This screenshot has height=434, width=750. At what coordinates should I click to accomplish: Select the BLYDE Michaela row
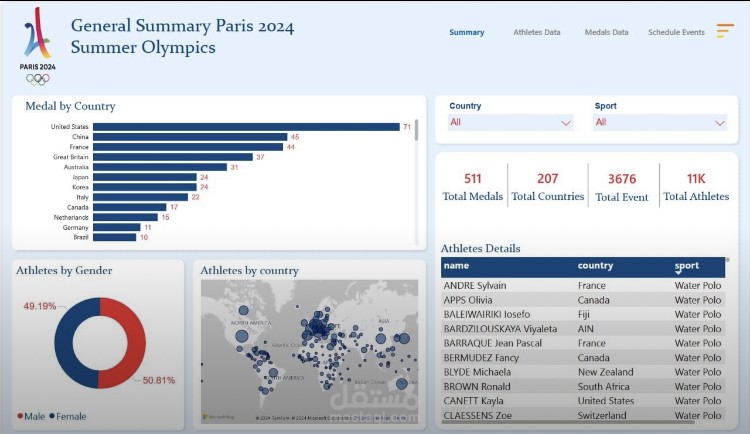(x=583, y=372)
